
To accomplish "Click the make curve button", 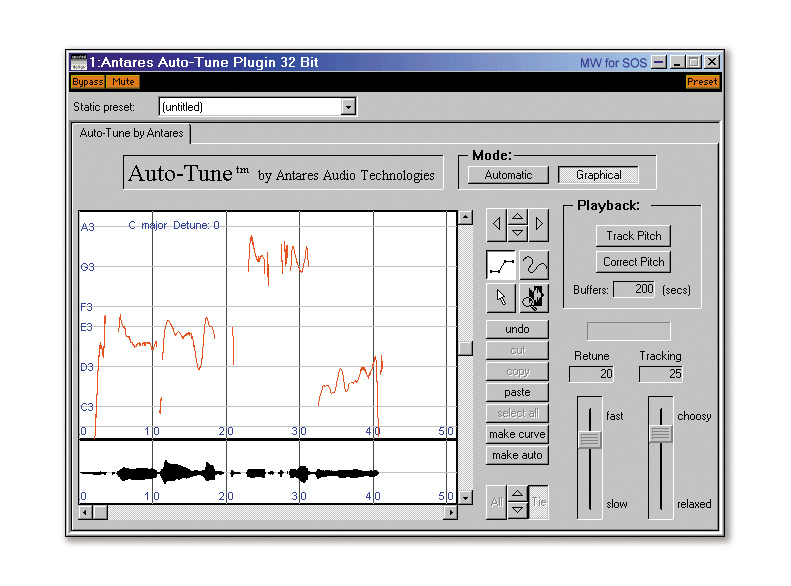I will pyautogui.click(x=517, y=434).
